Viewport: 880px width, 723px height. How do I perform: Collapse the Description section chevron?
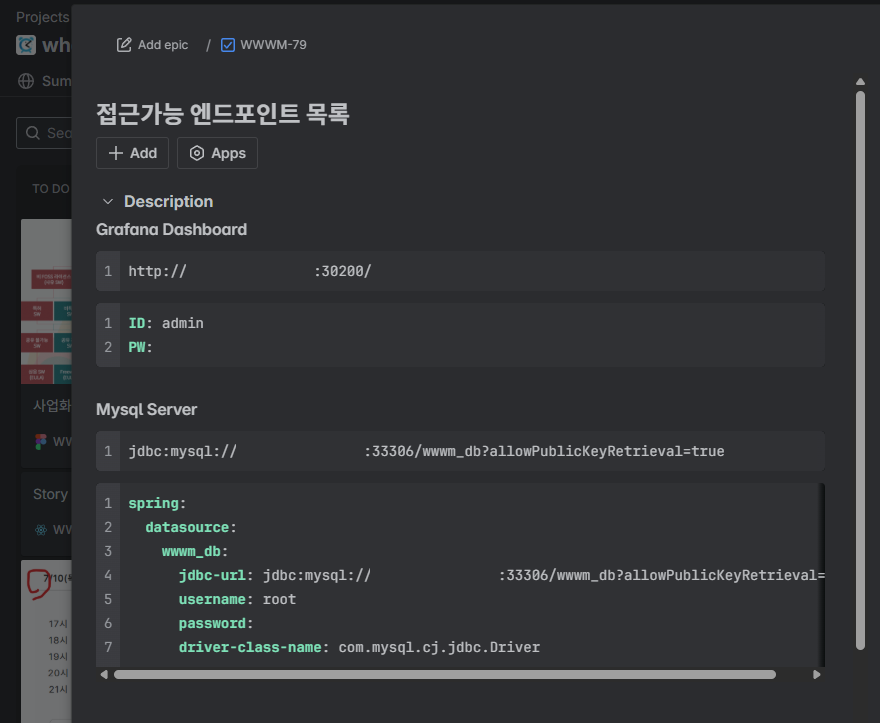(x=108, y=202)
